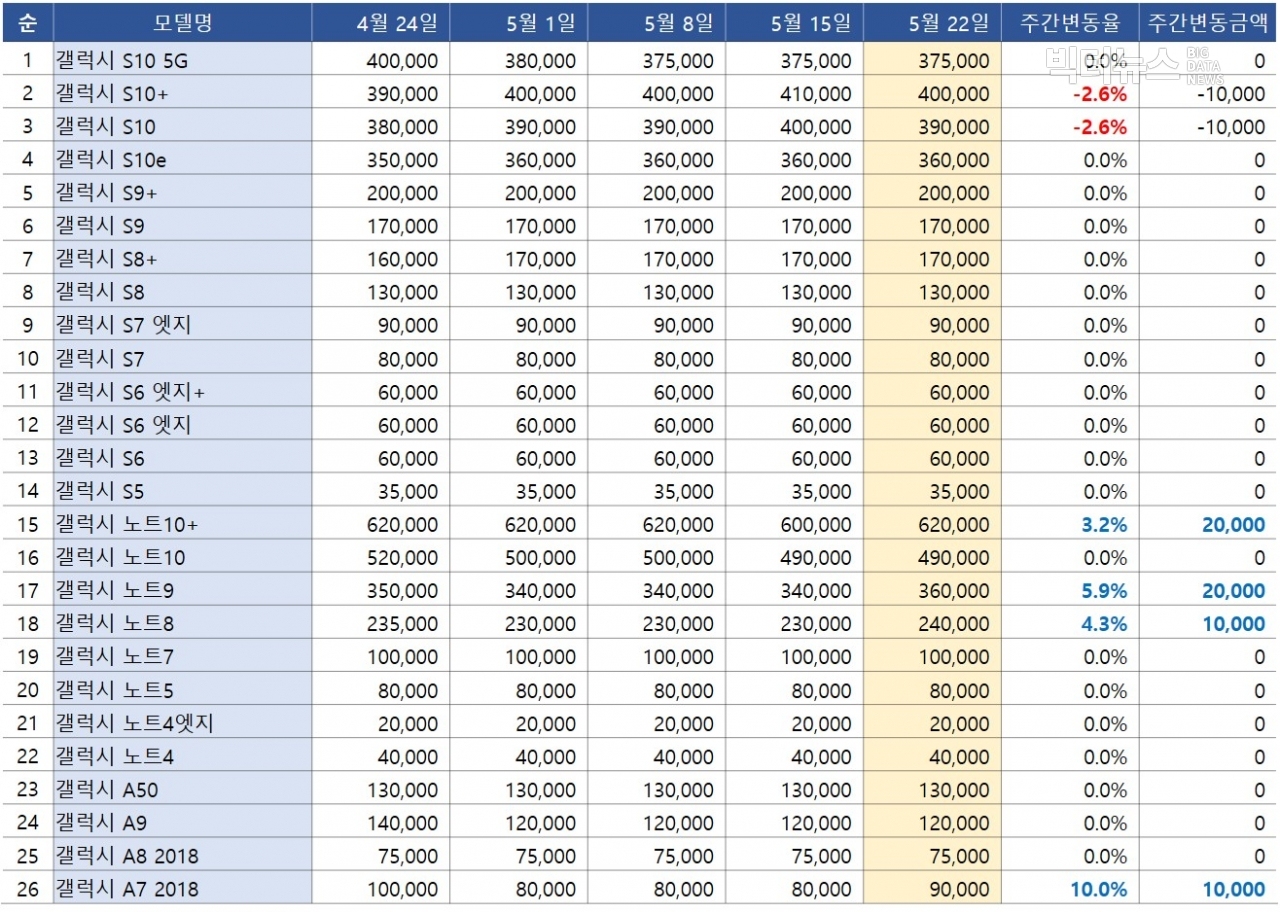This screenshot has height=912, width=1280.
Task: Select the A7 2018 May 22 price 90,000
Action: pyautogui.click(x=960, y=889)
